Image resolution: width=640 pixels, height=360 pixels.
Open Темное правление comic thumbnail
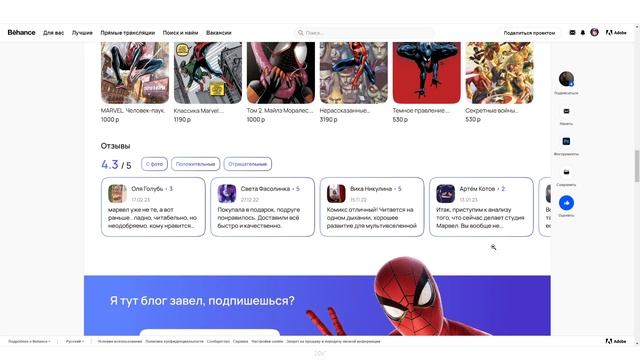(427, 73)
